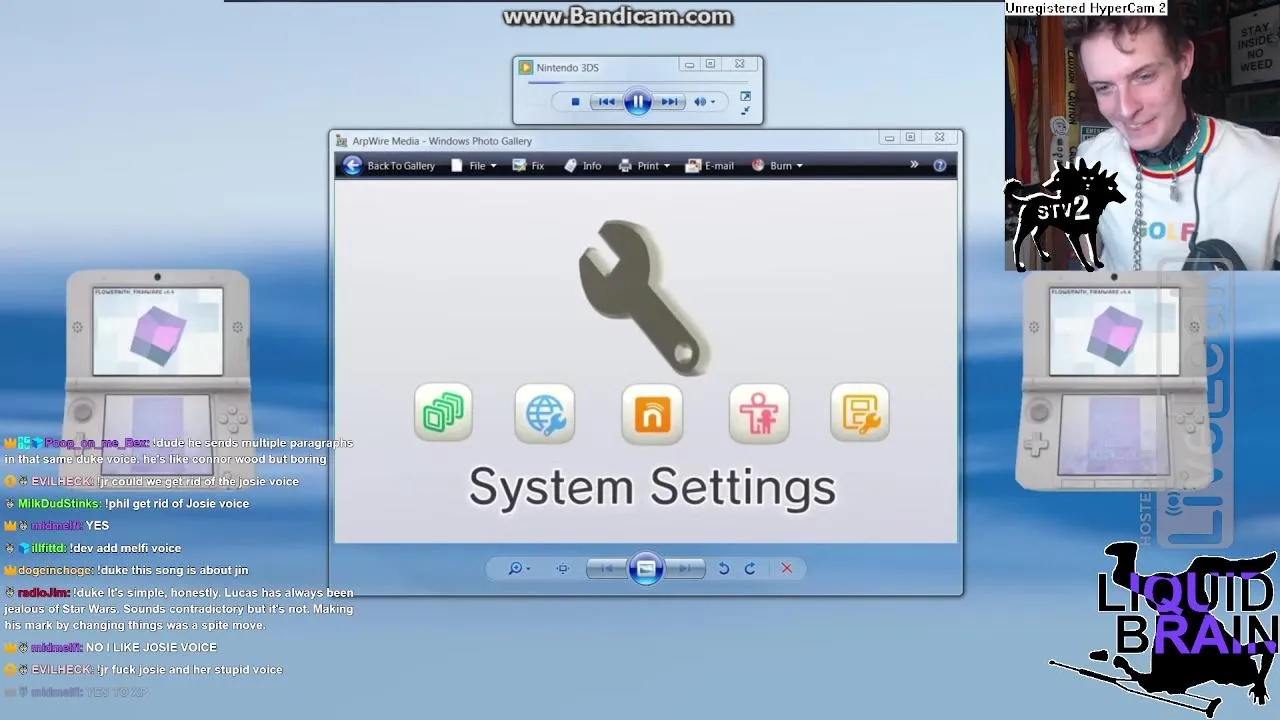Click the System Settings text
This screenshot has height=720, width=1280.
coord(652,487)
